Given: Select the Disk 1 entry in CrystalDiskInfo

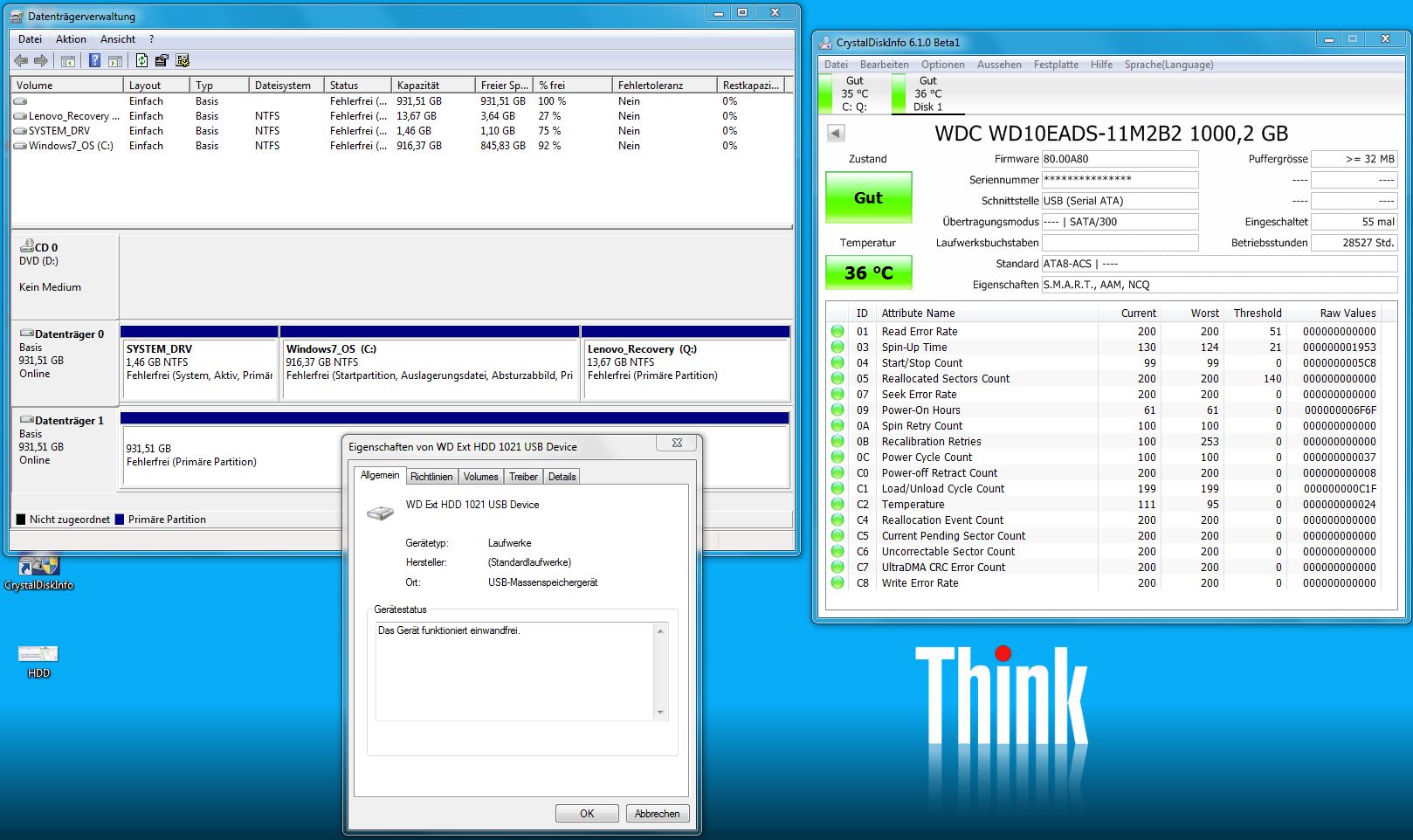Looking at the screenshot, I should pyautogui.click(x=927, y=93).
